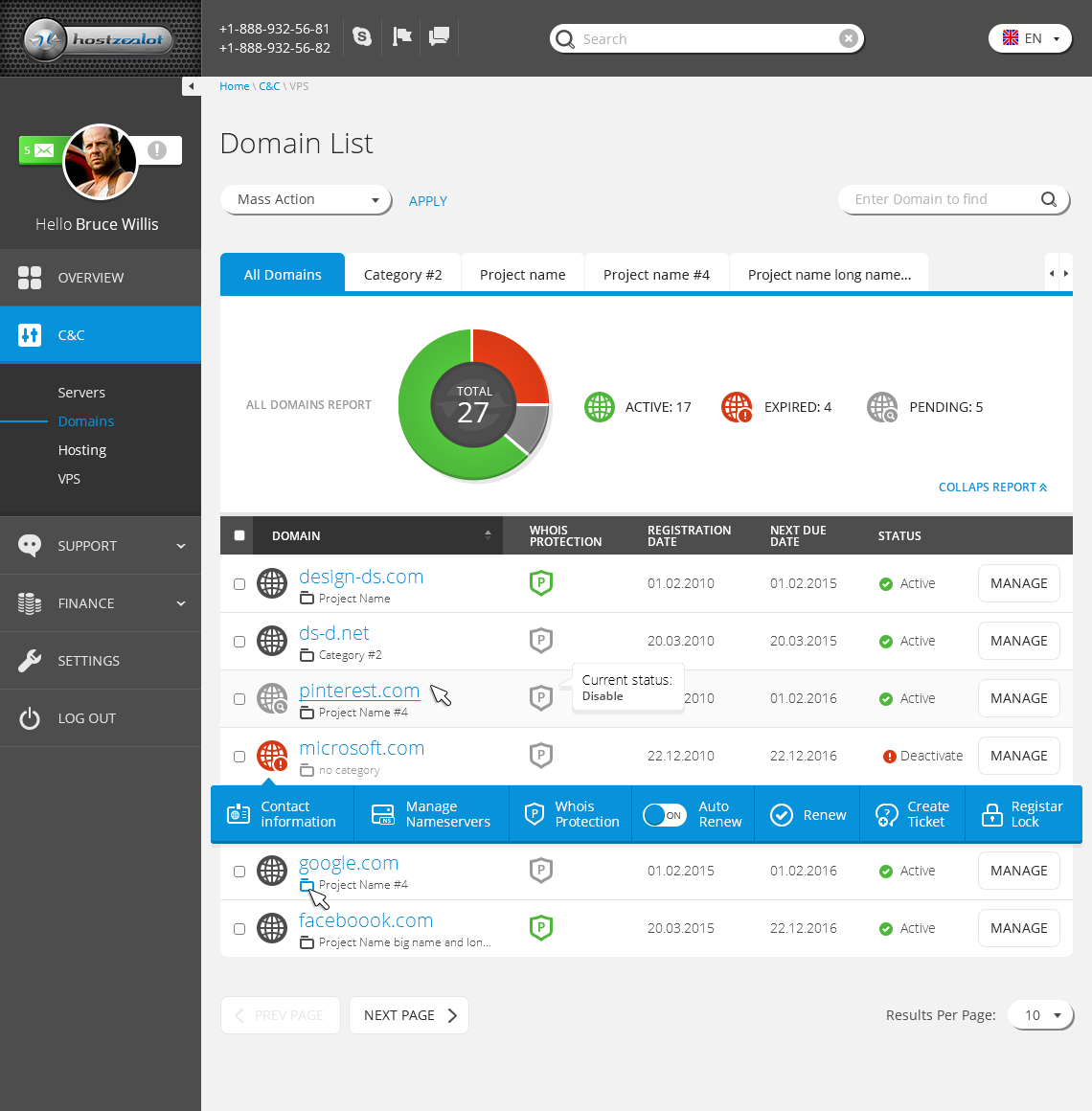Expand the Finance menu section

[x=101, y=603]
